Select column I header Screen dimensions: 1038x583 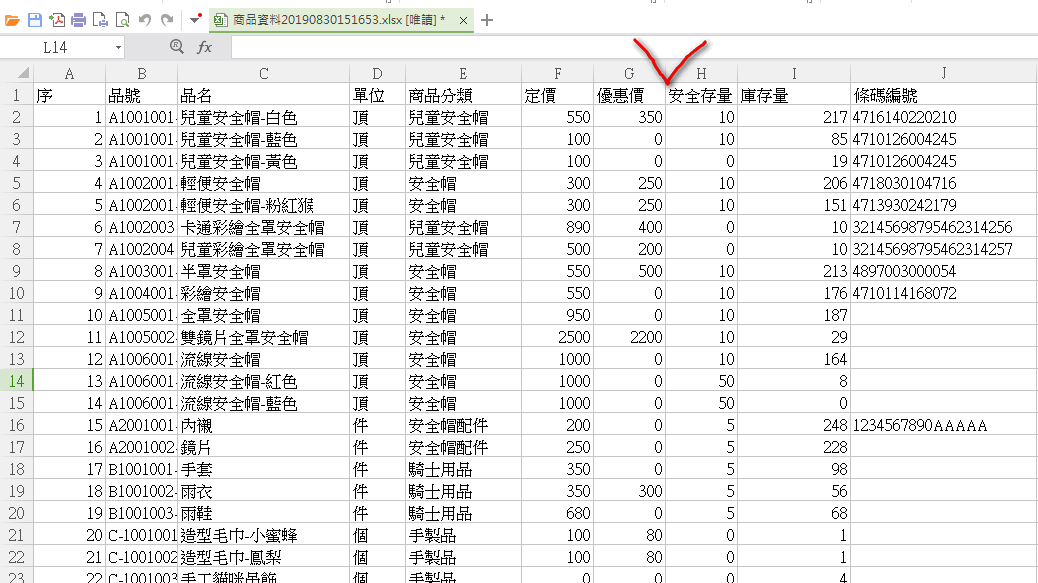[794, 73]
